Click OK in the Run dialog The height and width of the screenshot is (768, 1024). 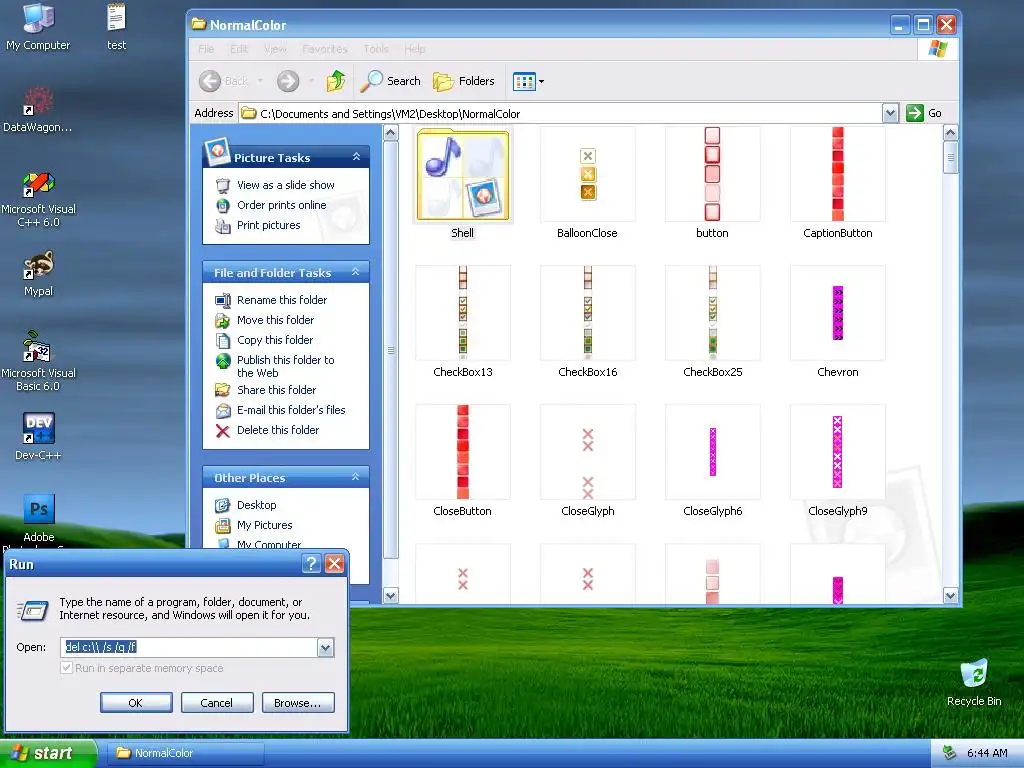[x=136, y=703]
